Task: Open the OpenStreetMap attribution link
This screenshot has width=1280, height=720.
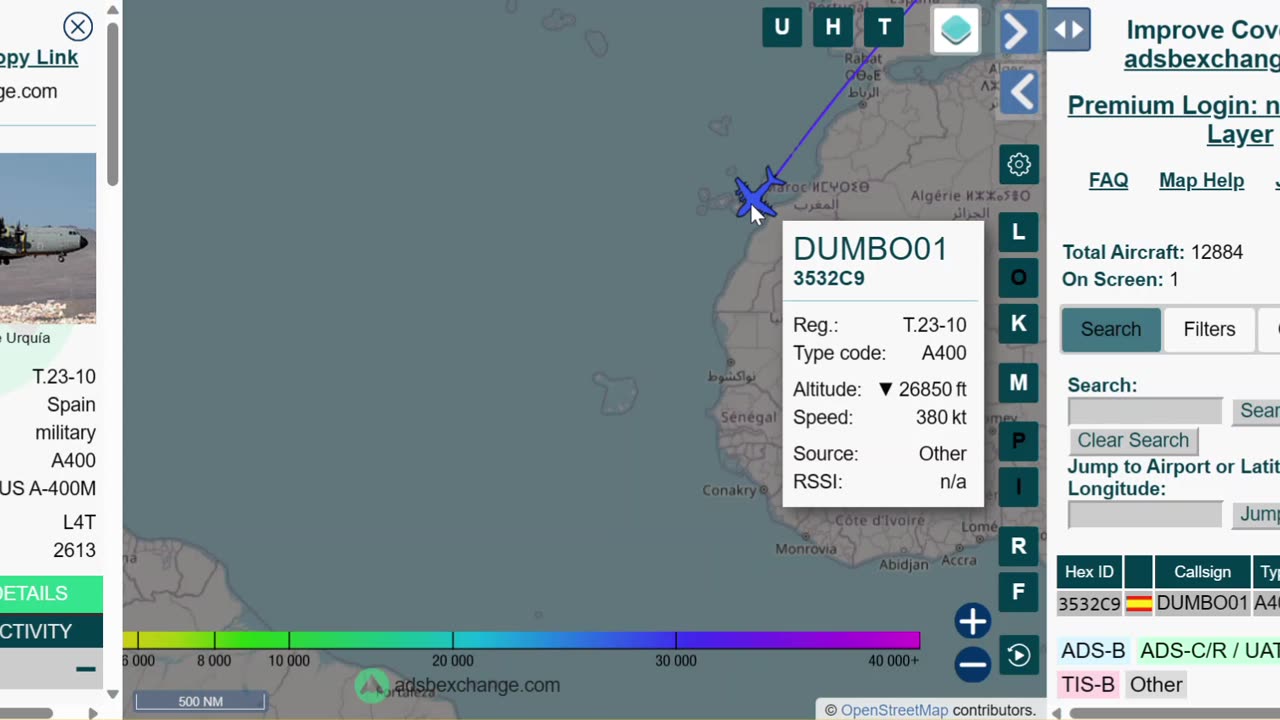Action: (894, 710)
